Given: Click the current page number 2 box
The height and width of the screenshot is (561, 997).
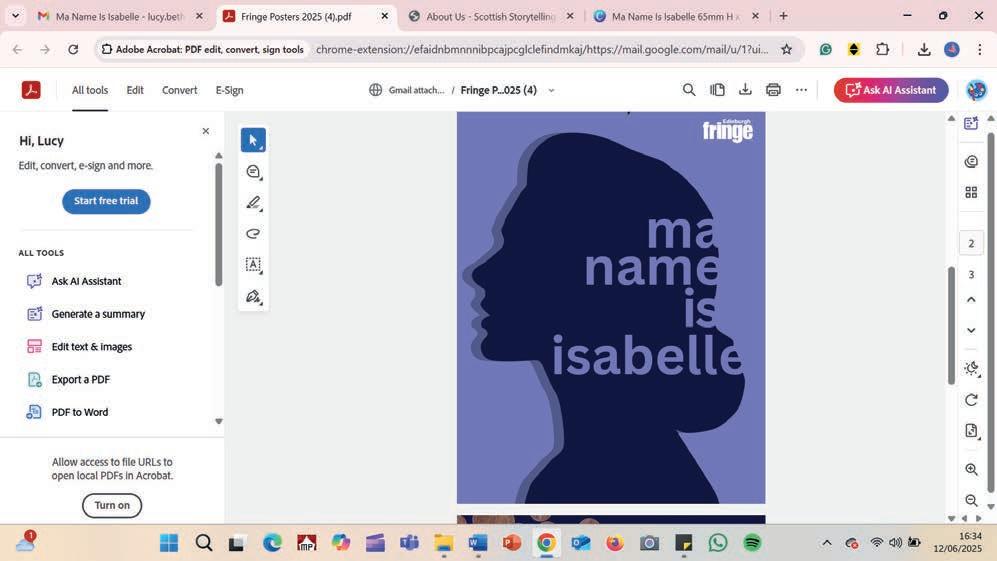Looking at the screenshot, I should click(x=971, y=244).
